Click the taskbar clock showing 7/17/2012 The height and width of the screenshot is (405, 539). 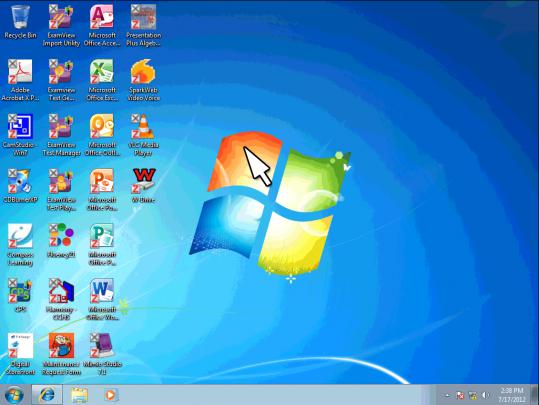pos(512,395)
